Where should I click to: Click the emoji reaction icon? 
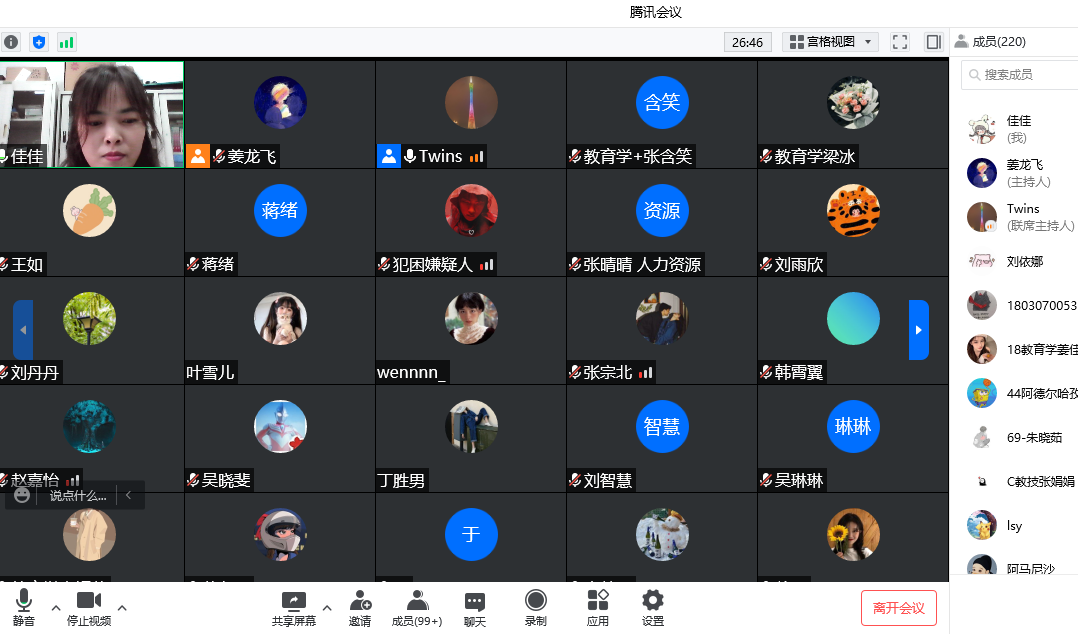(22, 495)
